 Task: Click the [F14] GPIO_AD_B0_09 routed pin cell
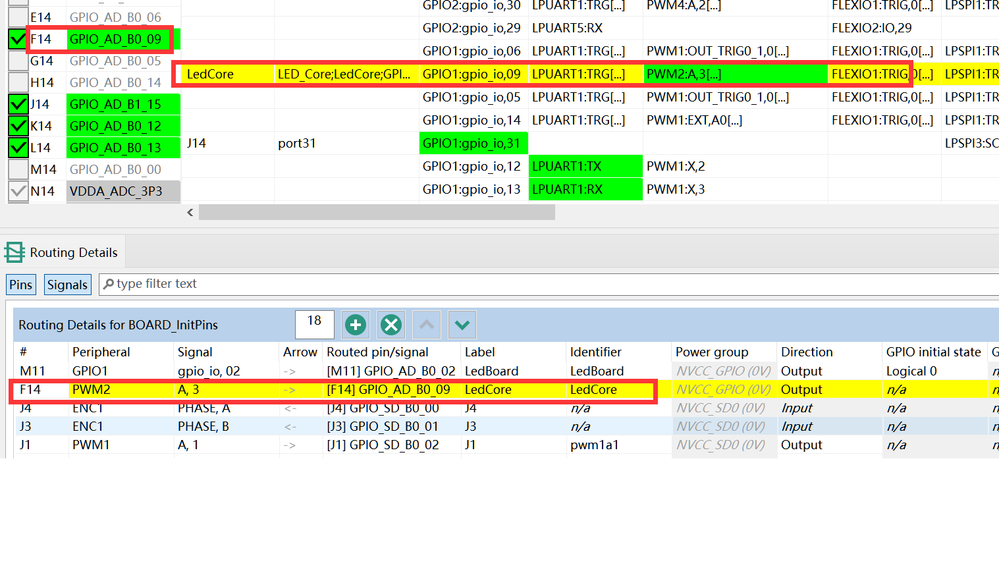click(389, 389)
